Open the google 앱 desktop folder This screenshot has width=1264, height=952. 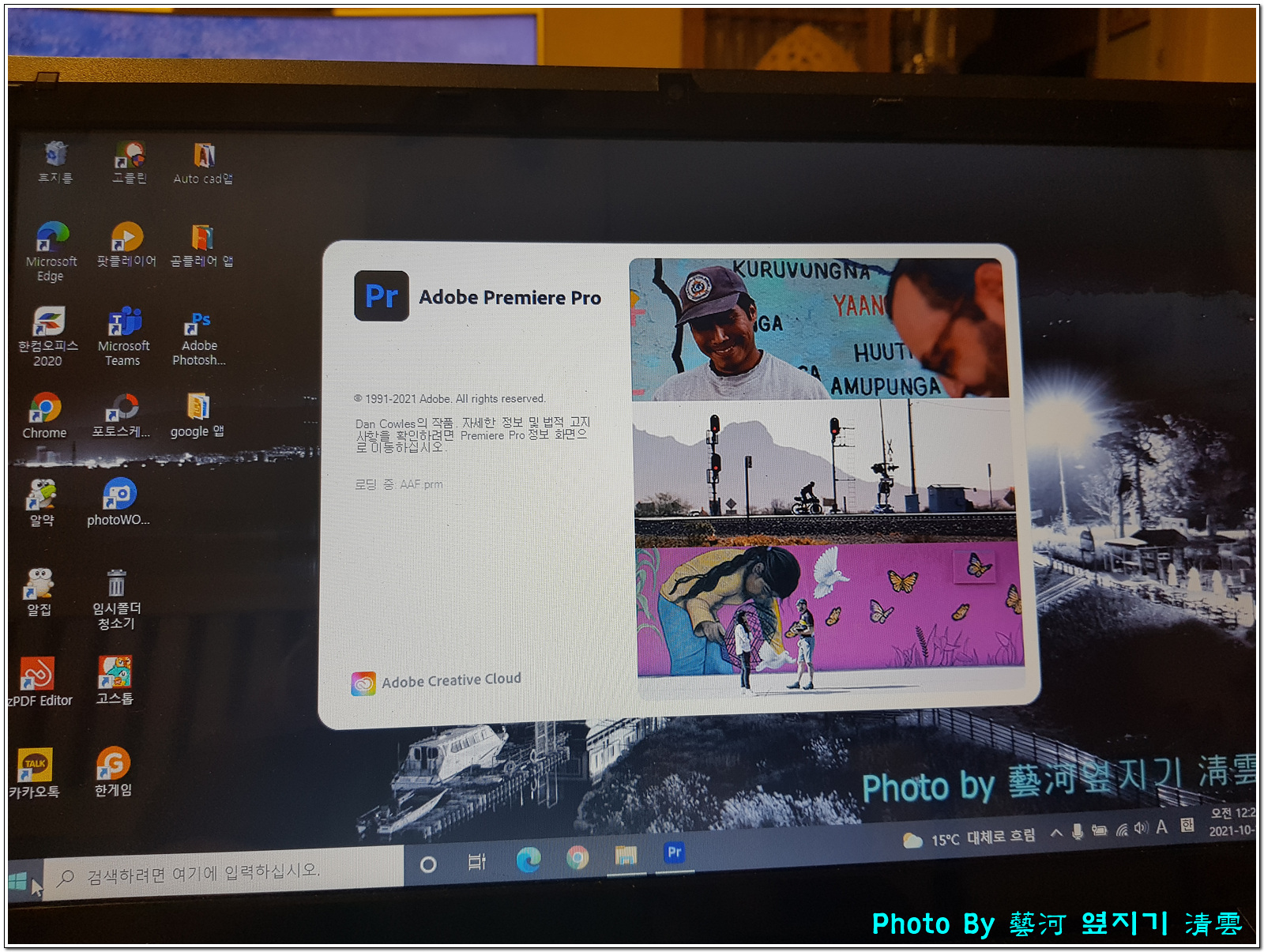pyautogui.click(x=197, y=416)
